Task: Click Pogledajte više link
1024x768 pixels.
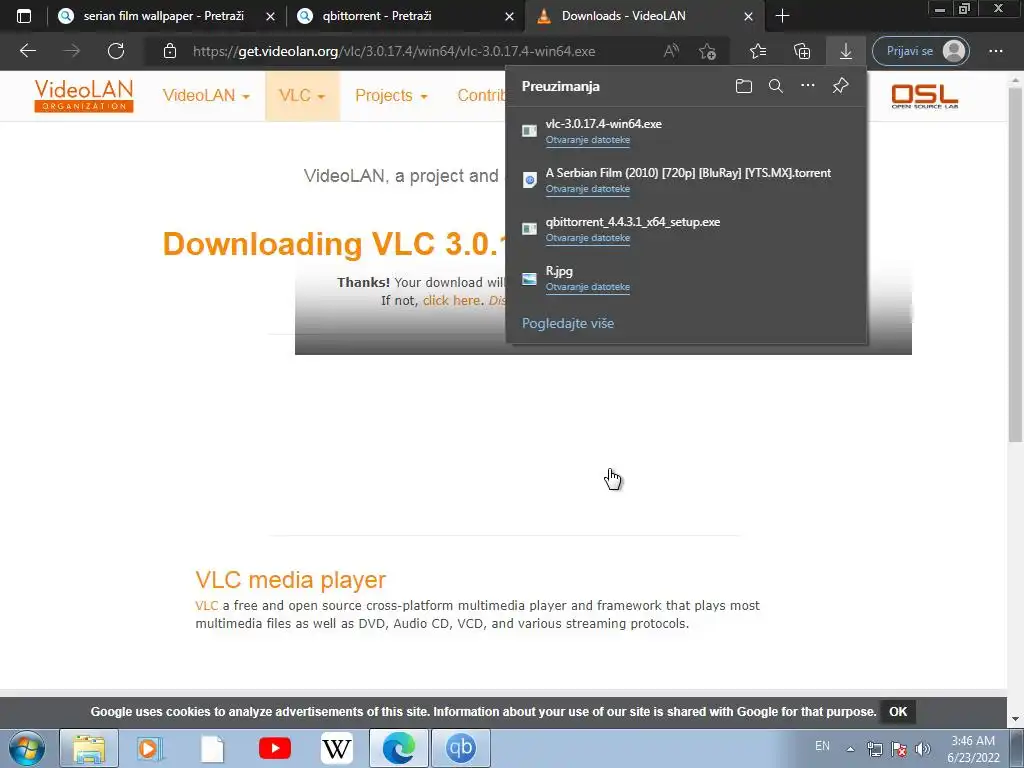Action: pyautogui.click(x=568, y=323)
